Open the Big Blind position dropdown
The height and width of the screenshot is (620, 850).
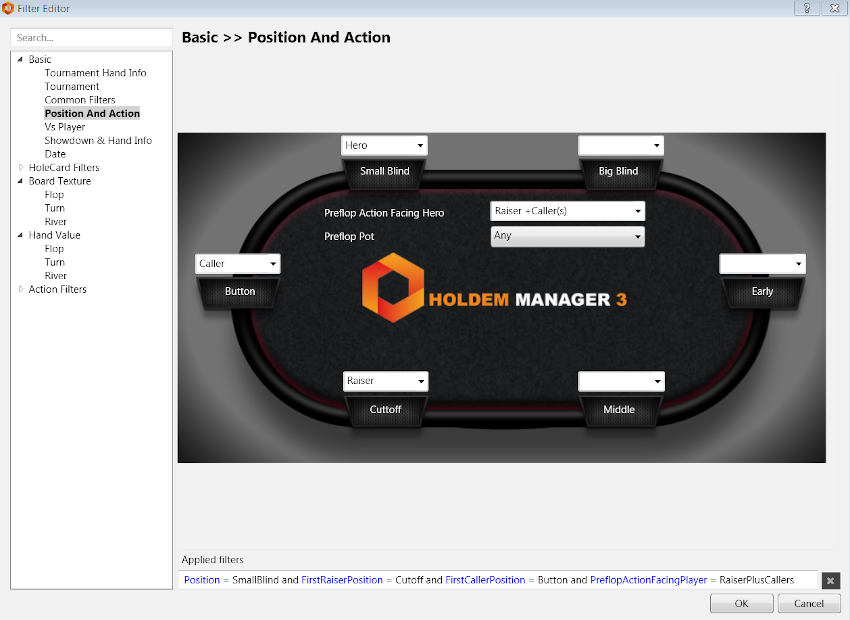click(x=621, y=145)
